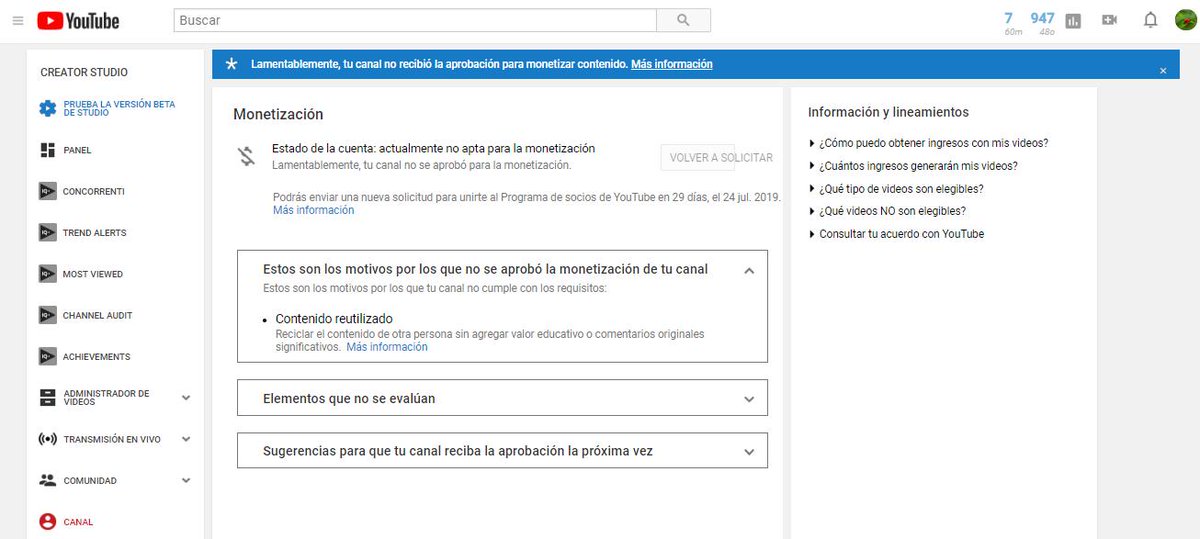
Task: Select Concorrenti in the sidebar
Action: click(x=94, y=191)
